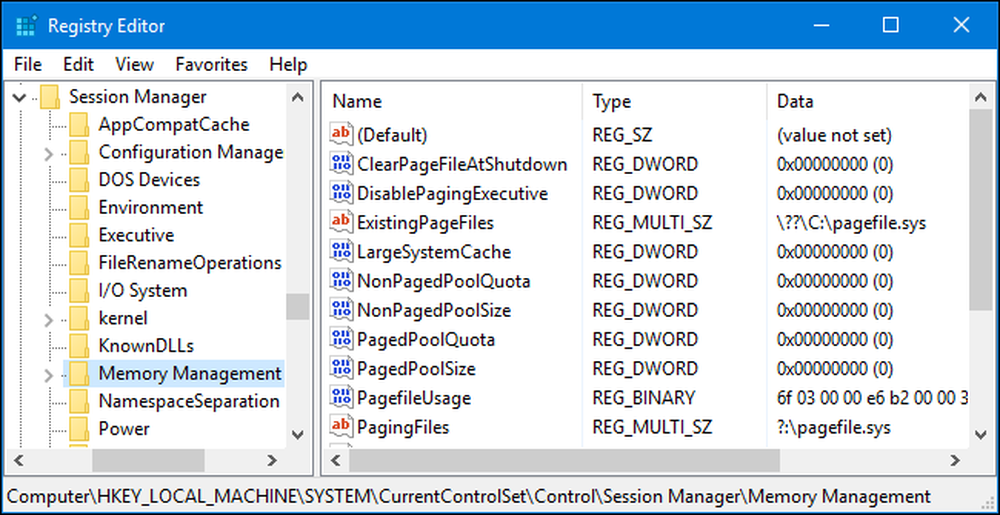
Task: Select the Memory Management folder icon
Action: (79, 374)
